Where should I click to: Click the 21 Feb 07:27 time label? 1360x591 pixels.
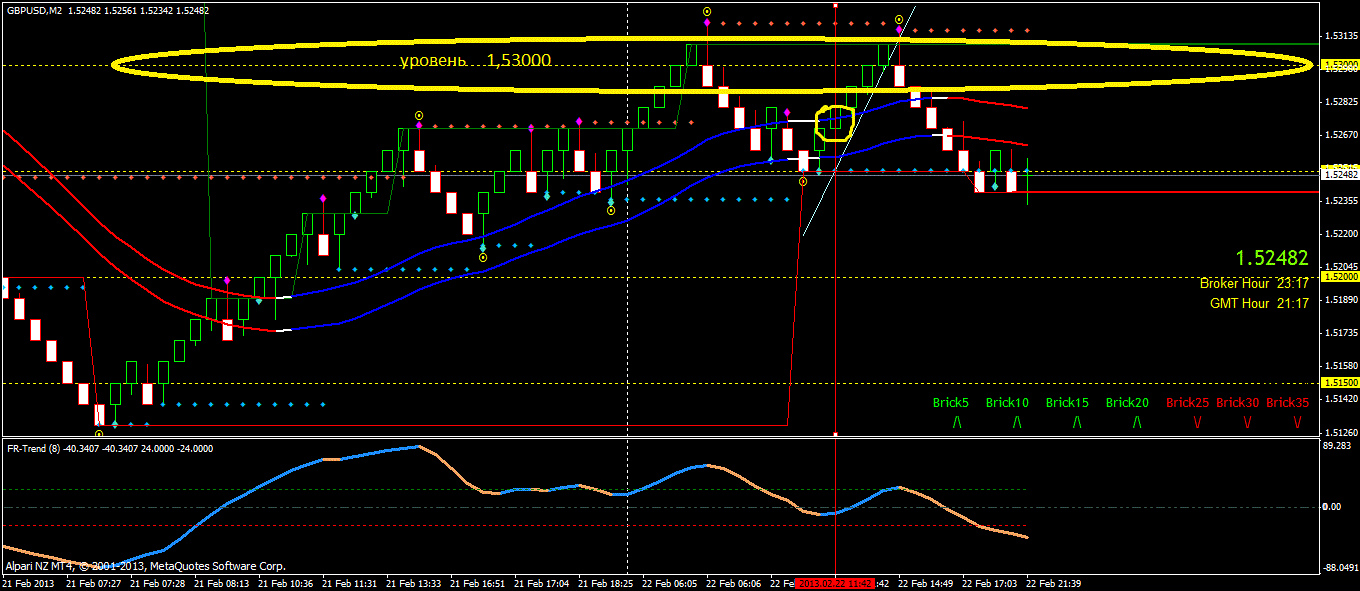(93, 583)
